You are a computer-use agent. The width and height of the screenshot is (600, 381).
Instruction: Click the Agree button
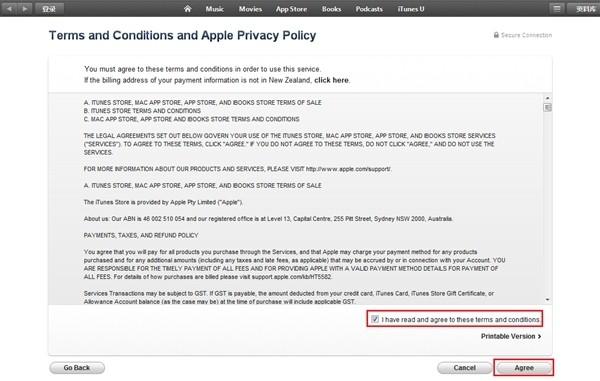(524, 368)
